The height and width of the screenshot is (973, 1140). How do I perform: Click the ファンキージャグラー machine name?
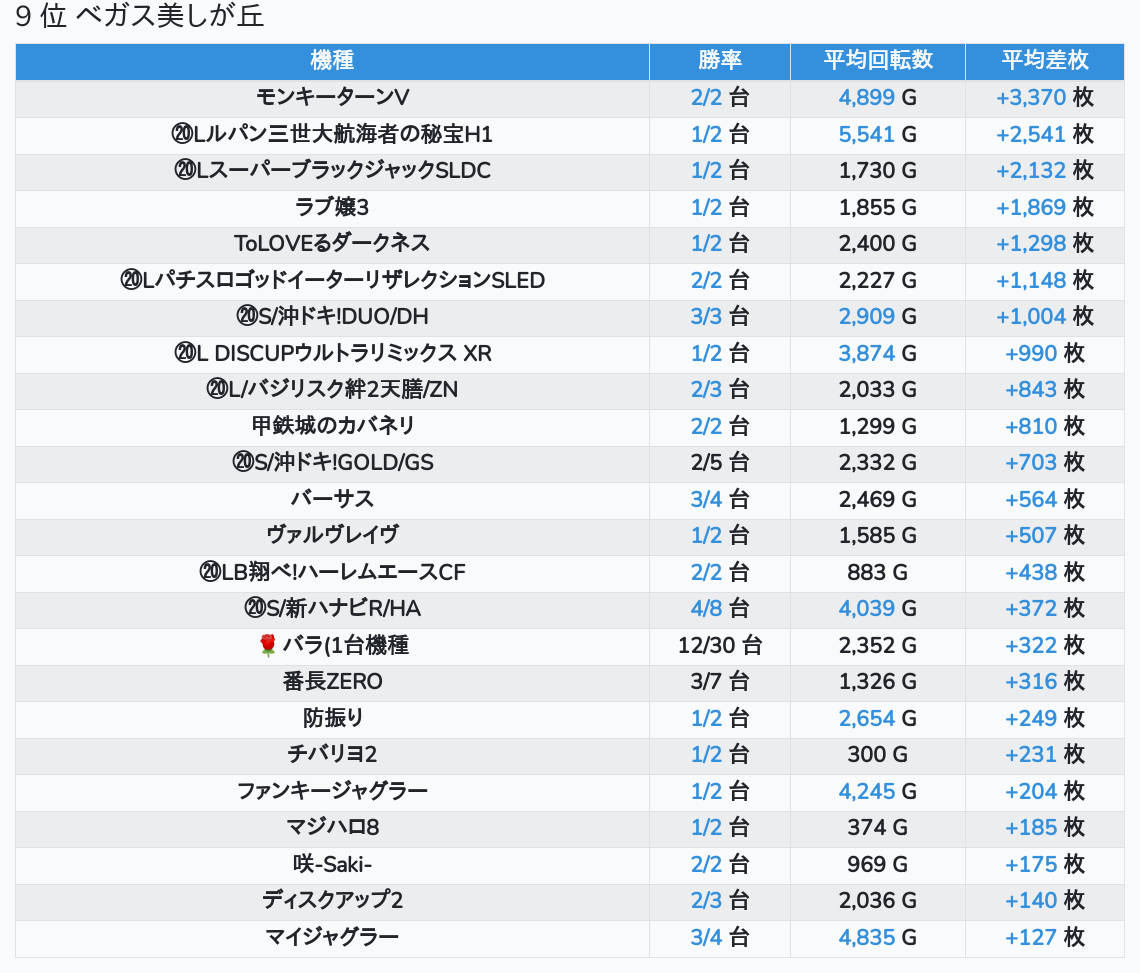pyautogui.click(x=332, y=791)
